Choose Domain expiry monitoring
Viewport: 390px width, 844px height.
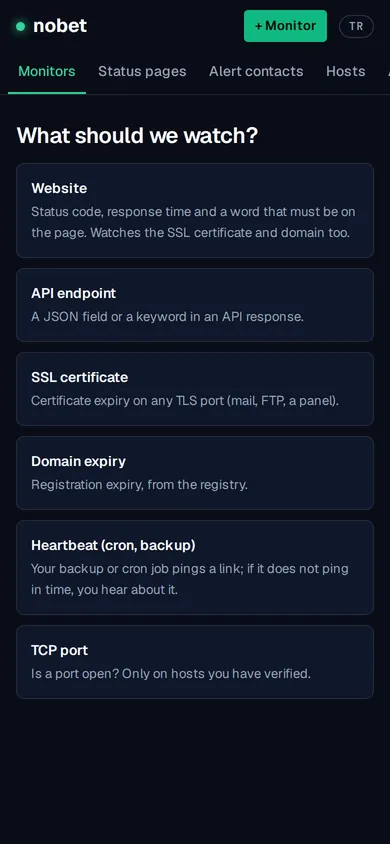point(195,473)
